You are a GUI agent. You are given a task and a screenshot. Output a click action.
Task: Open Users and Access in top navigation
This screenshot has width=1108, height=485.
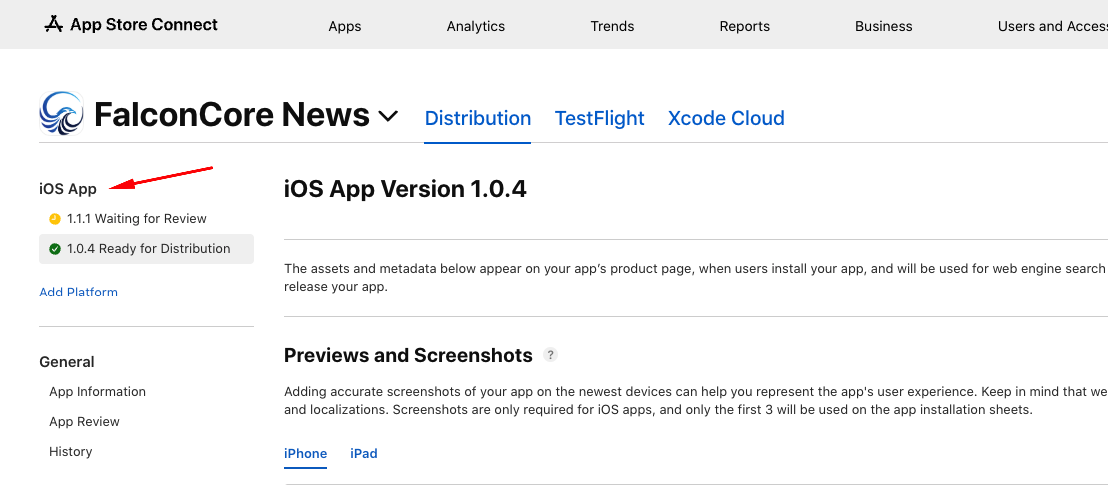coord(1050,26)
